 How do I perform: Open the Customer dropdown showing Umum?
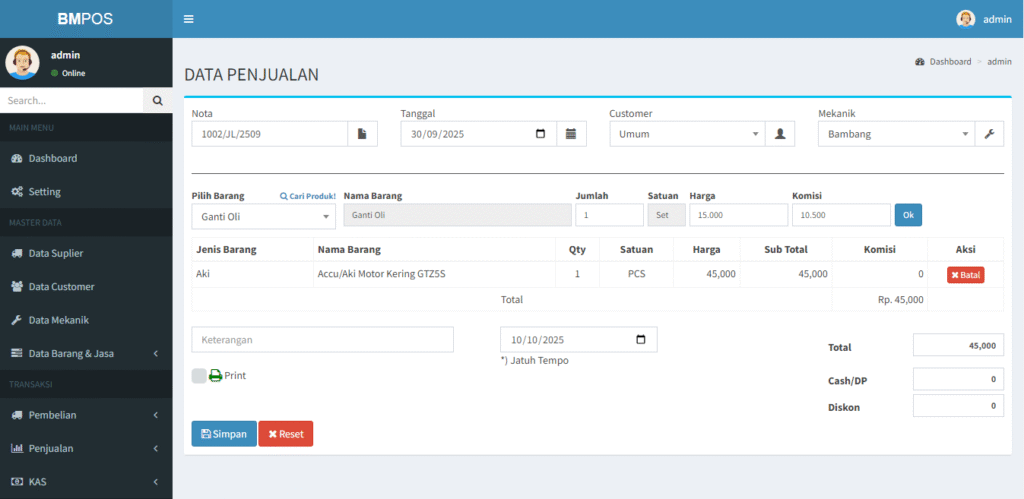pyautogui.click(x=687, y=134)
